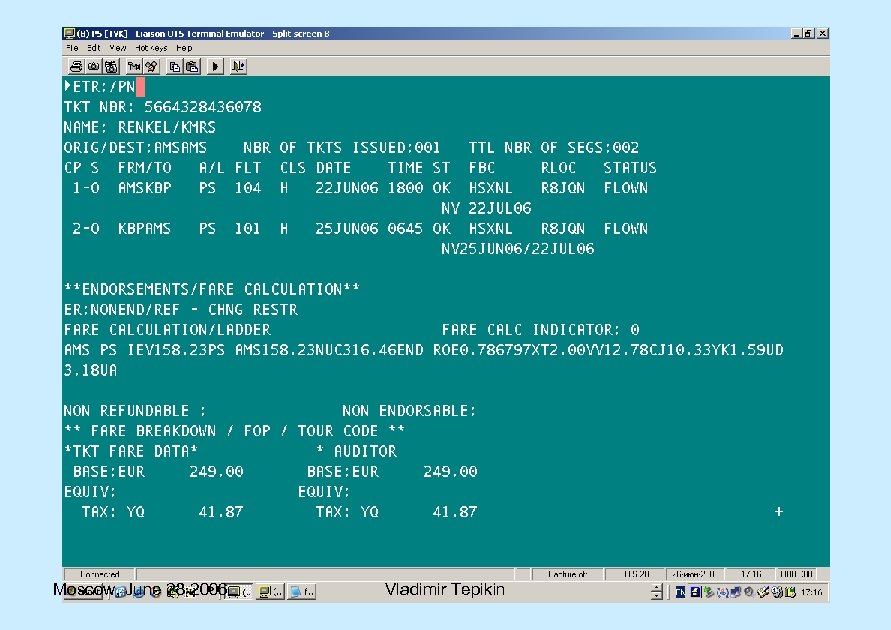This screenshot has height=630, width=891.
Task: Click the ** FARE BREAKDOWN / FOP / TOUR CODE ** heading
Action: [235, 431]
